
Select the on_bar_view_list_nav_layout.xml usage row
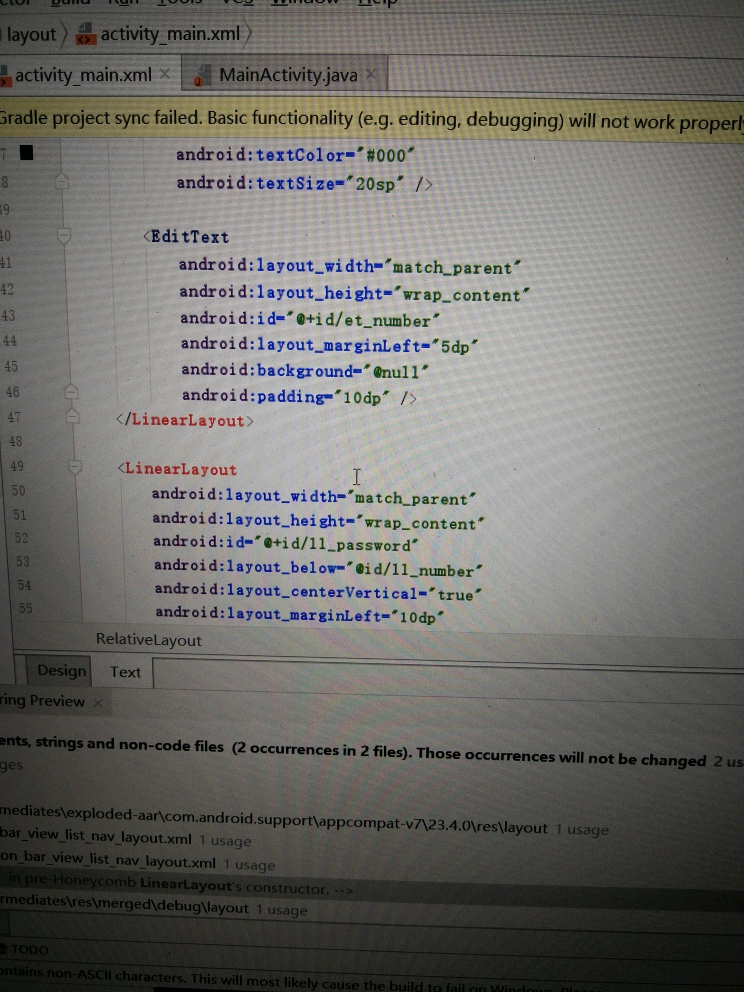coord(138,862)
